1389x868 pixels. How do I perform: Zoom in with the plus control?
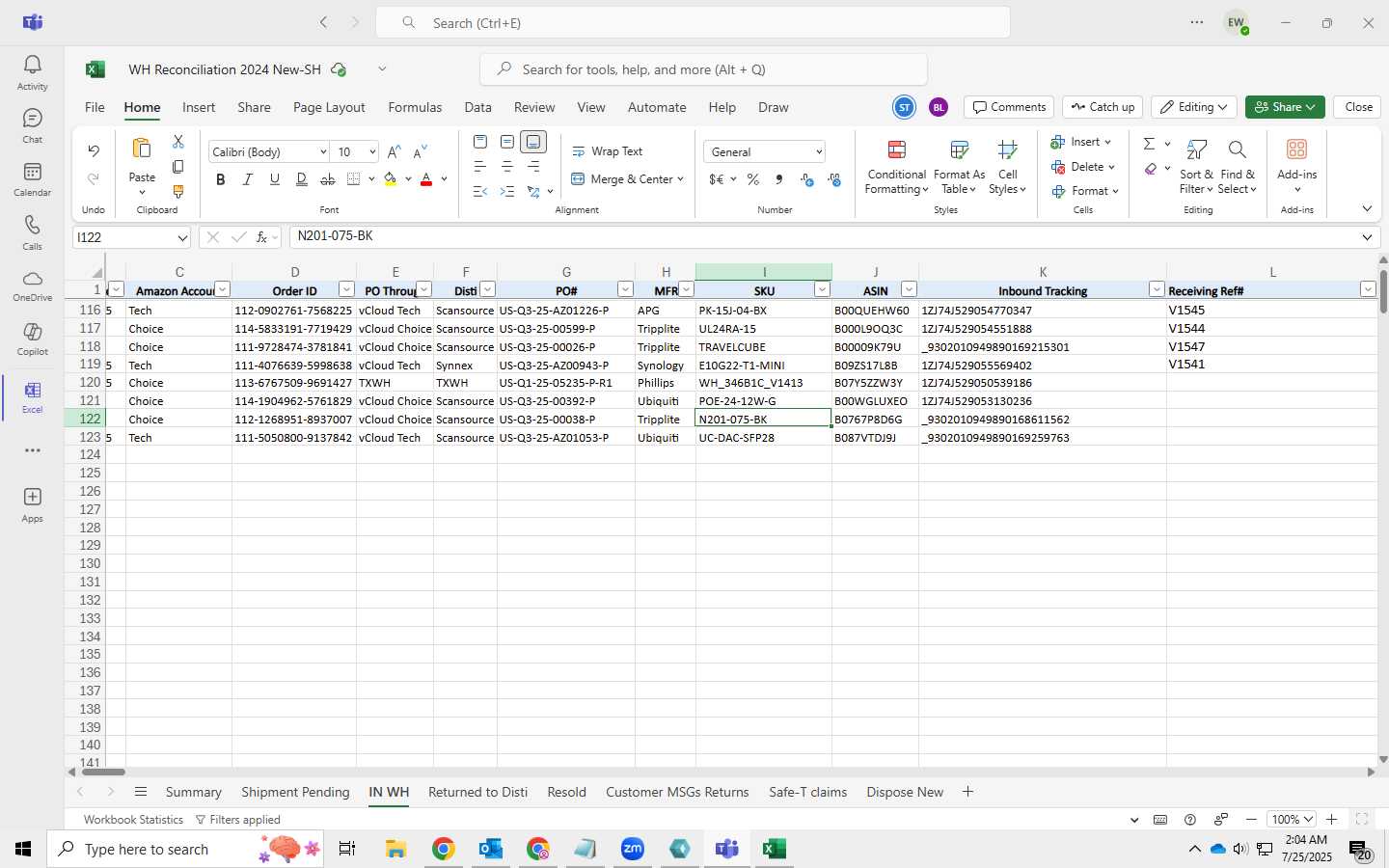[1332, 820]
